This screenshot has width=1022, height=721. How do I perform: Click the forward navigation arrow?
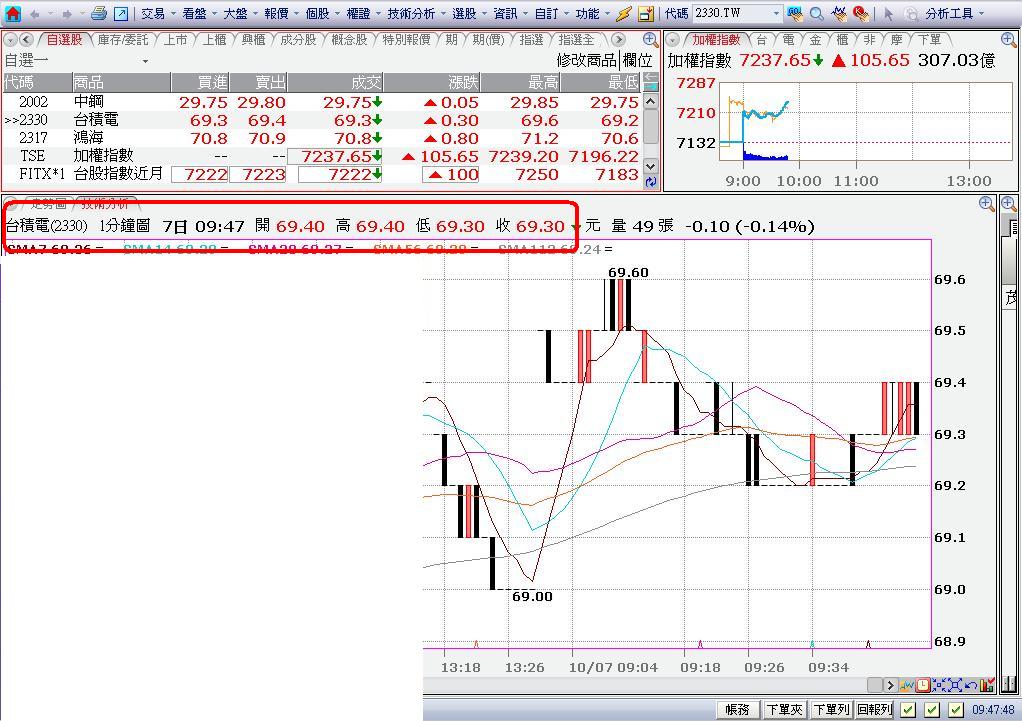click(67, 14)
